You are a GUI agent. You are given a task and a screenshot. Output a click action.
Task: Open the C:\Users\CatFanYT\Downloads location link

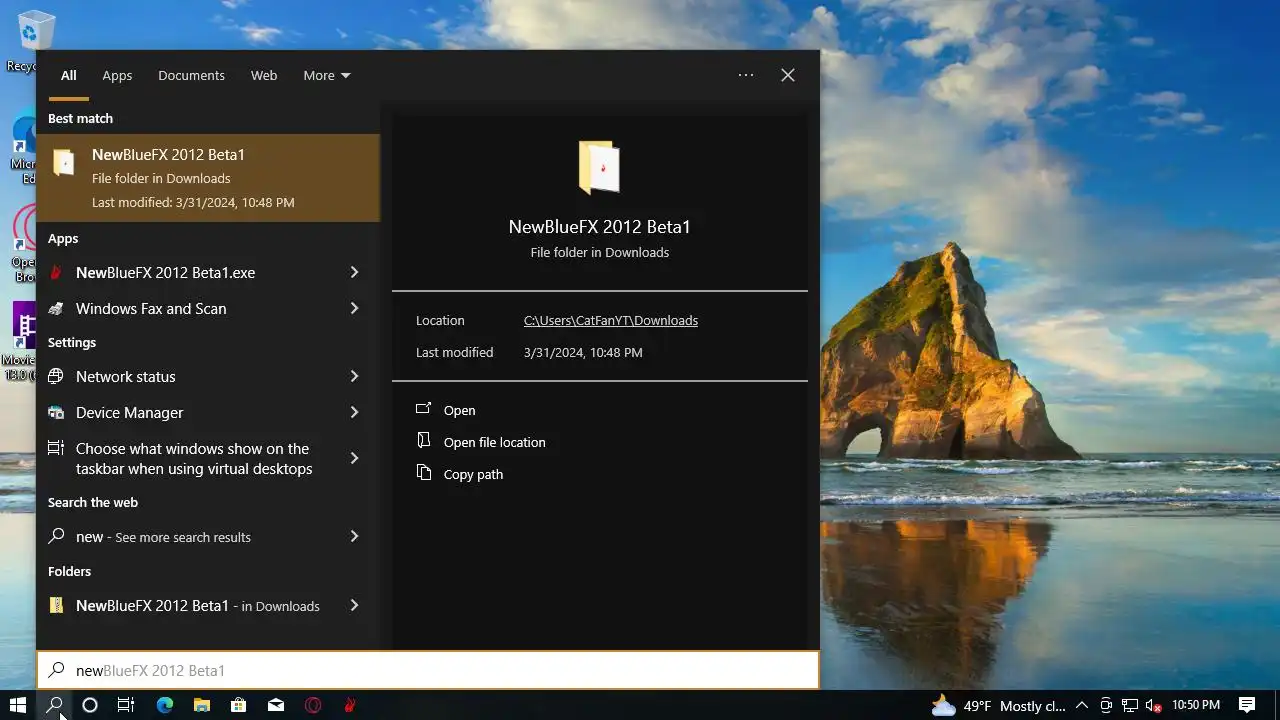(611, 321)
